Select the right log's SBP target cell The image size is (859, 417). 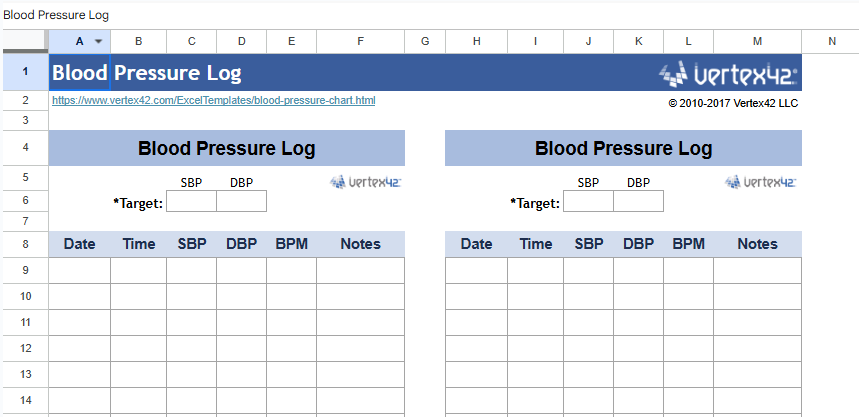pos(588,202)
